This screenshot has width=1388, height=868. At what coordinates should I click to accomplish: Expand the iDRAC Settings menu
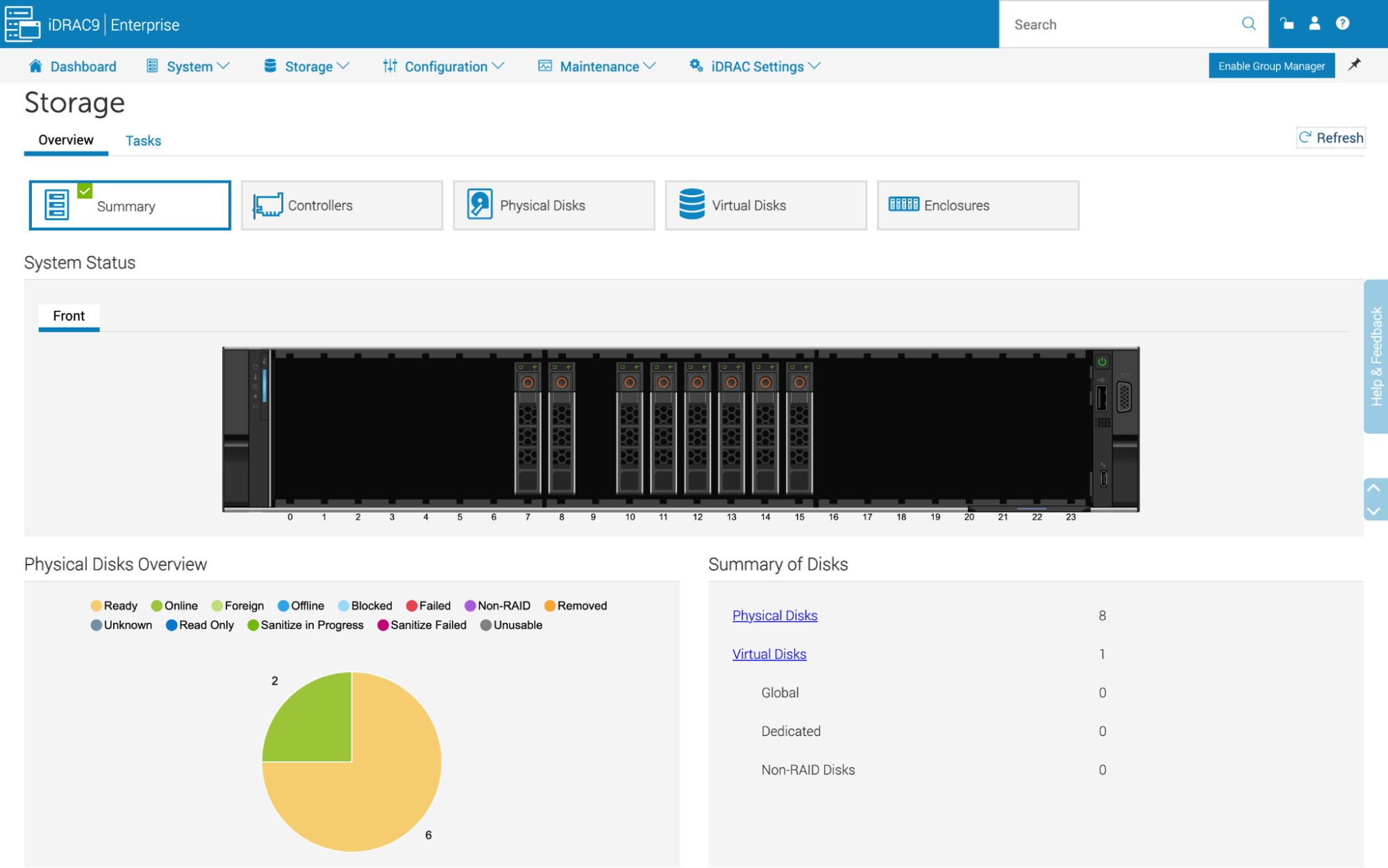(x=755, y=66)
